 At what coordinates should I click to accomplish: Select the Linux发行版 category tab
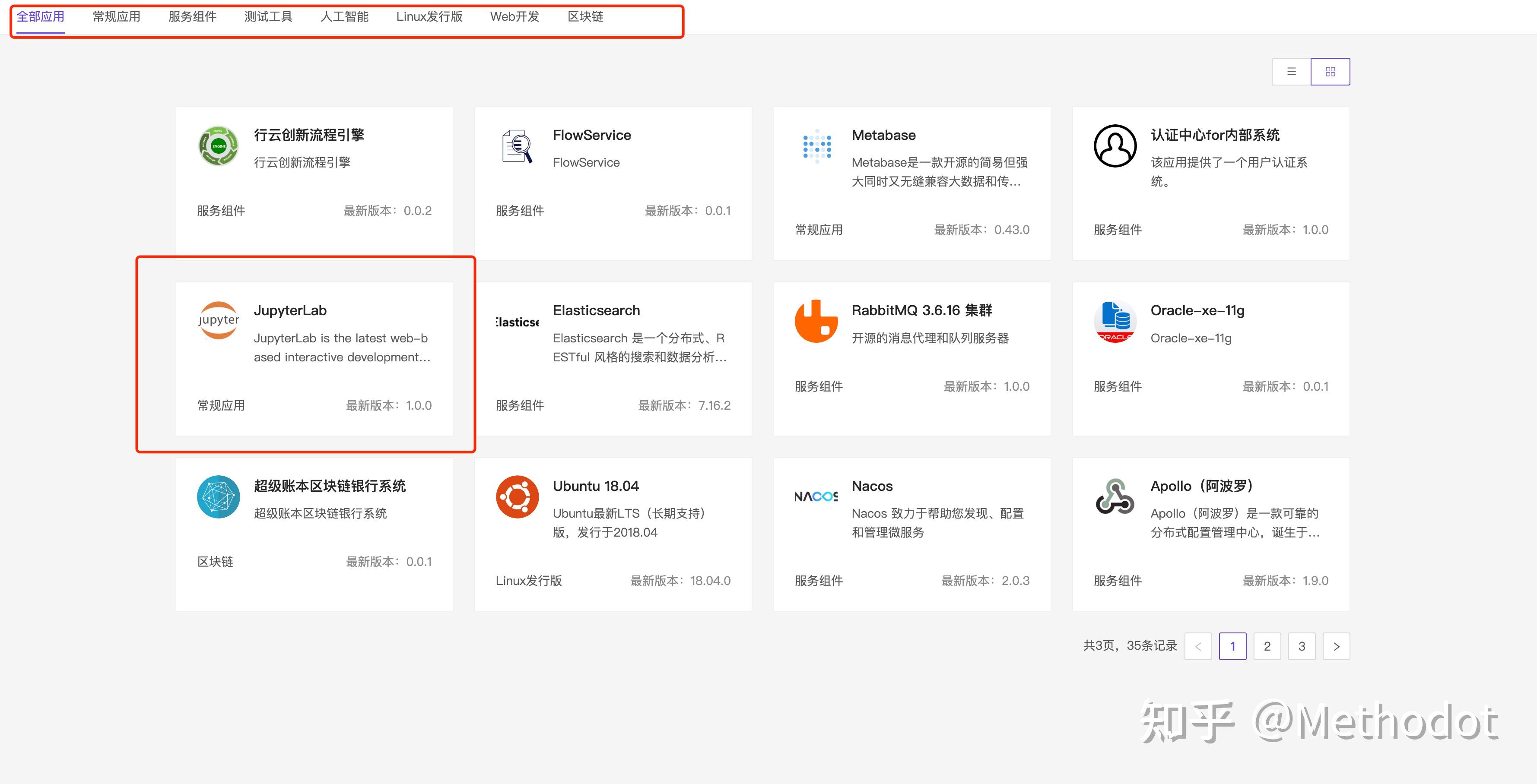429,17
